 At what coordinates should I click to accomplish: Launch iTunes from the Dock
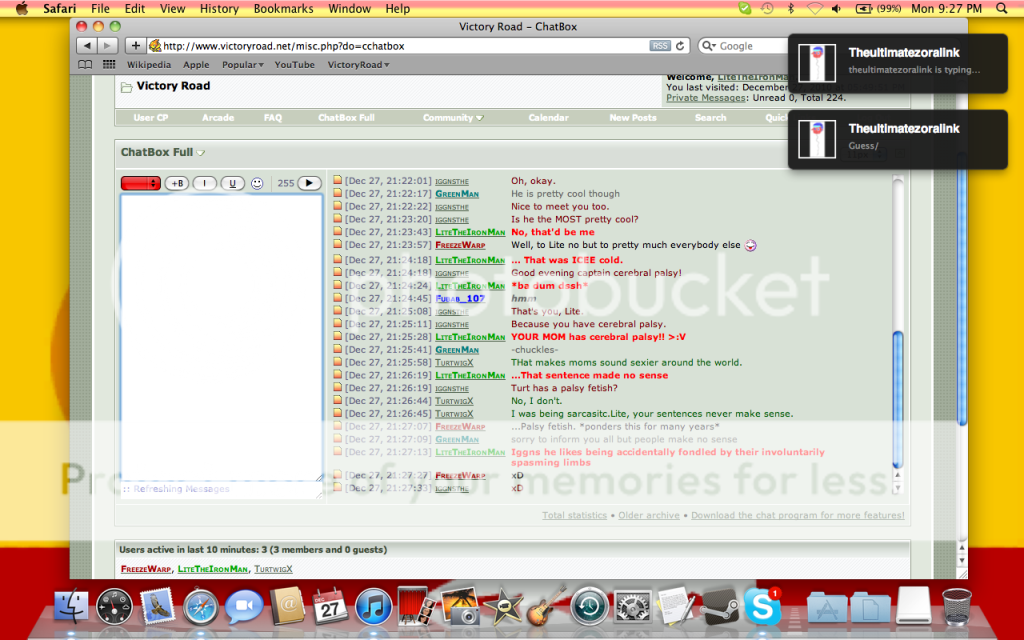tap(373, 607)
